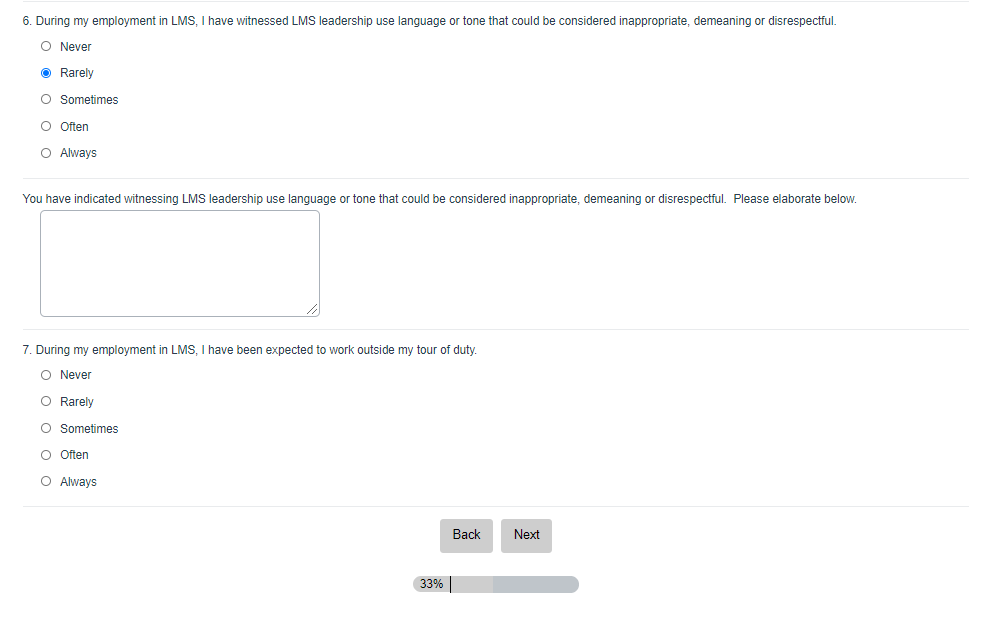Select the Rarely option for question 6
The width and height of the screenshot is (991, 633).
[46, 73]
